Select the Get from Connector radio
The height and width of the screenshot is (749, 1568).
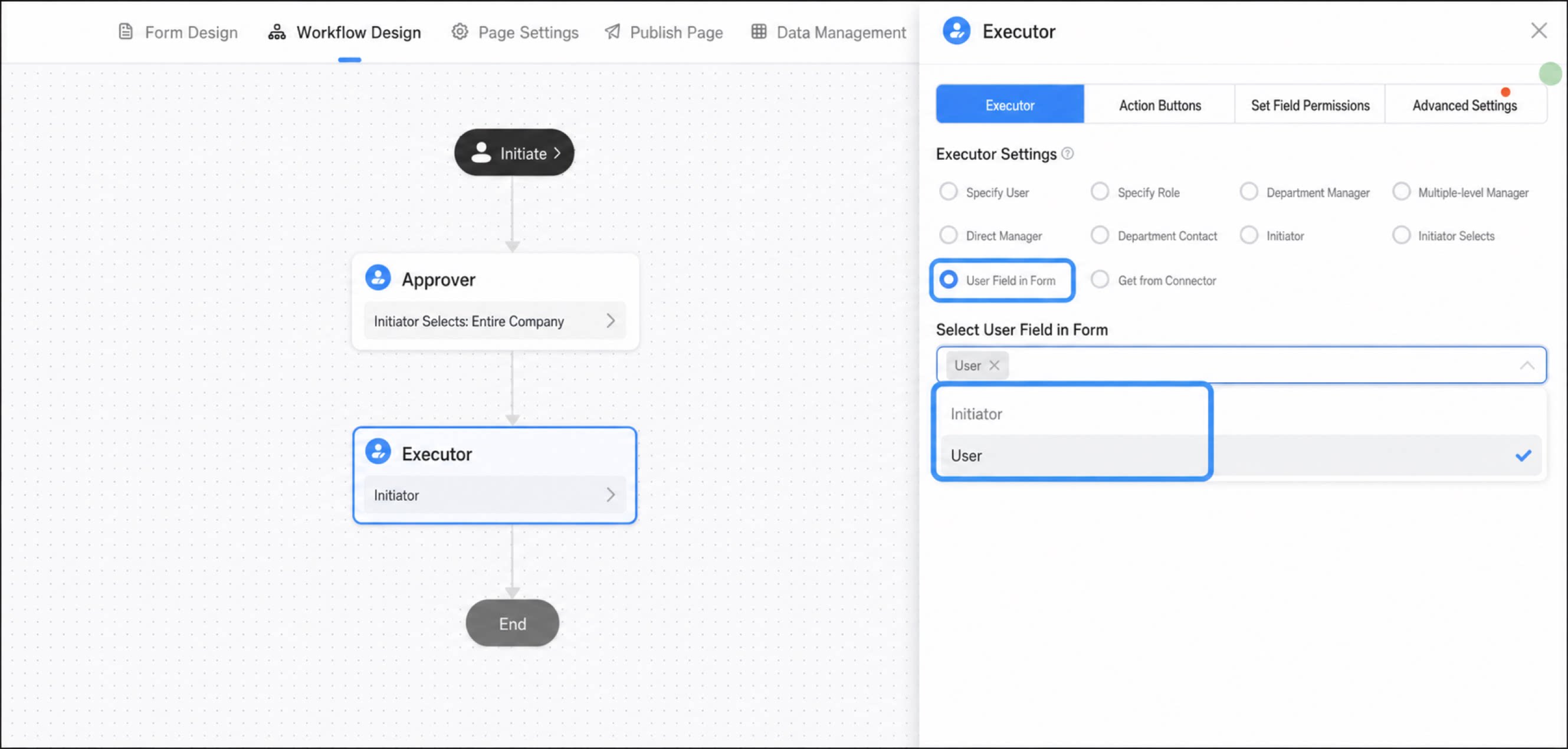pyautogui.click(x=1099, y=280)
